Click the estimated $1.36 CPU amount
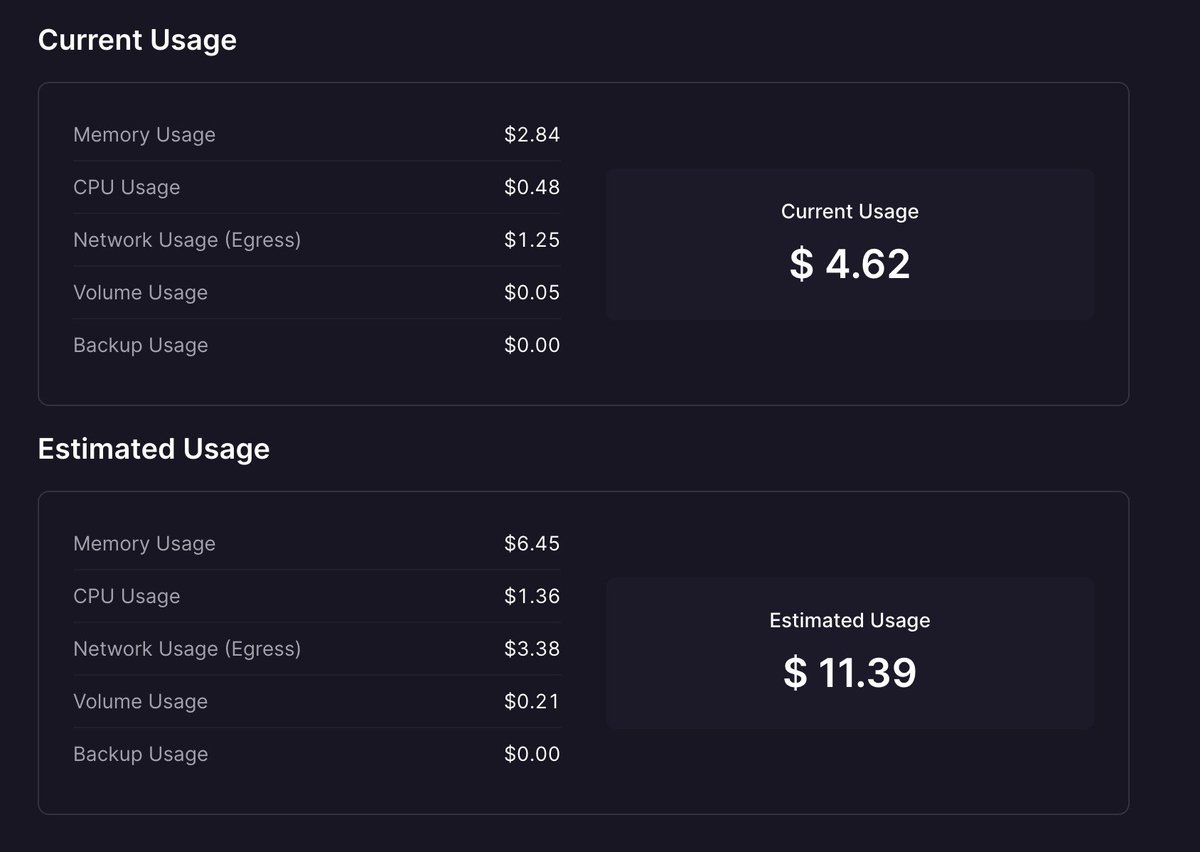The height and width of the screenshot is (852, 1200). click(x=532, y=596)
